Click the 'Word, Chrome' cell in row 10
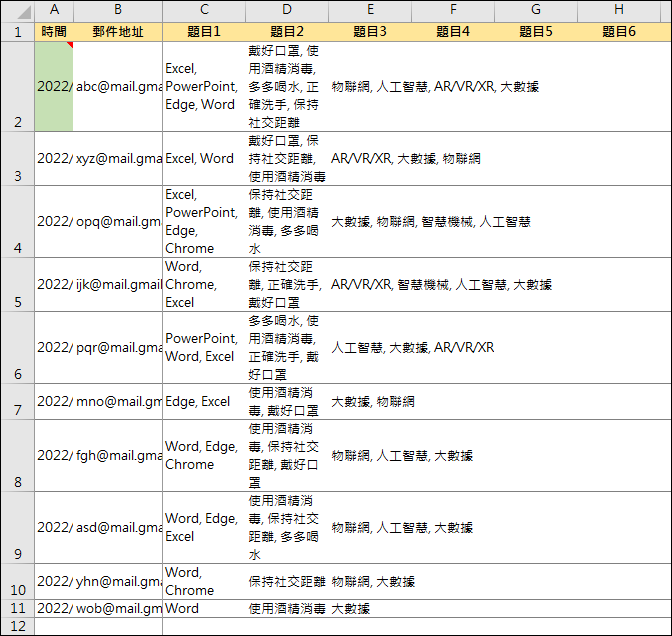This screenshot has width=672, height=636. (204, 582)
